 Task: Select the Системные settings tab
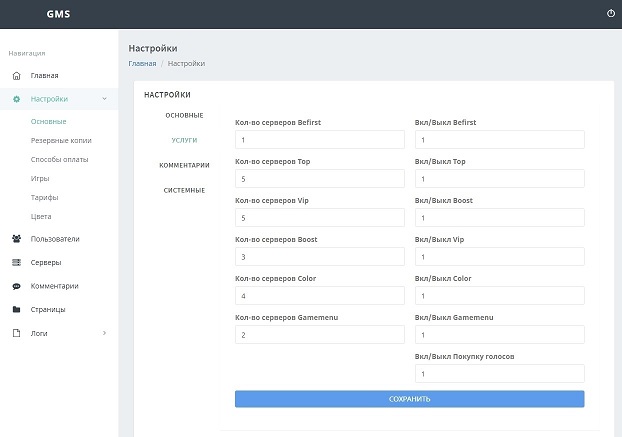click(184, 190)
